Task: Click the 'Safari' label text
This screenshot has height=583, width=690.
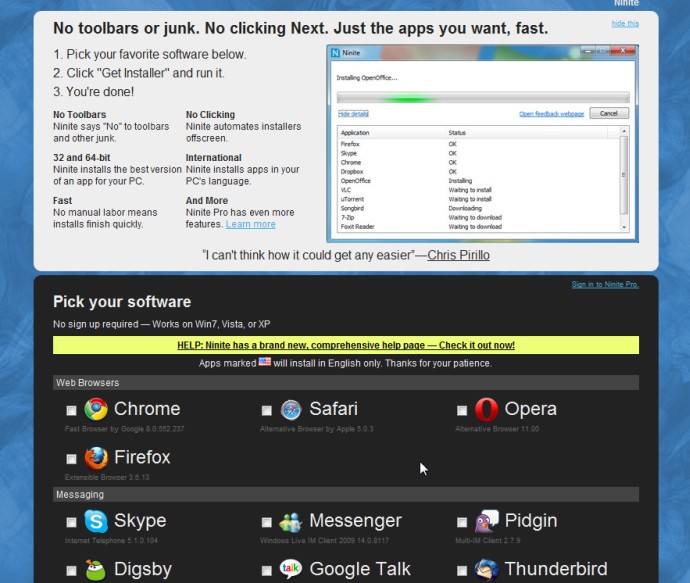Action: tap(334, 409)
